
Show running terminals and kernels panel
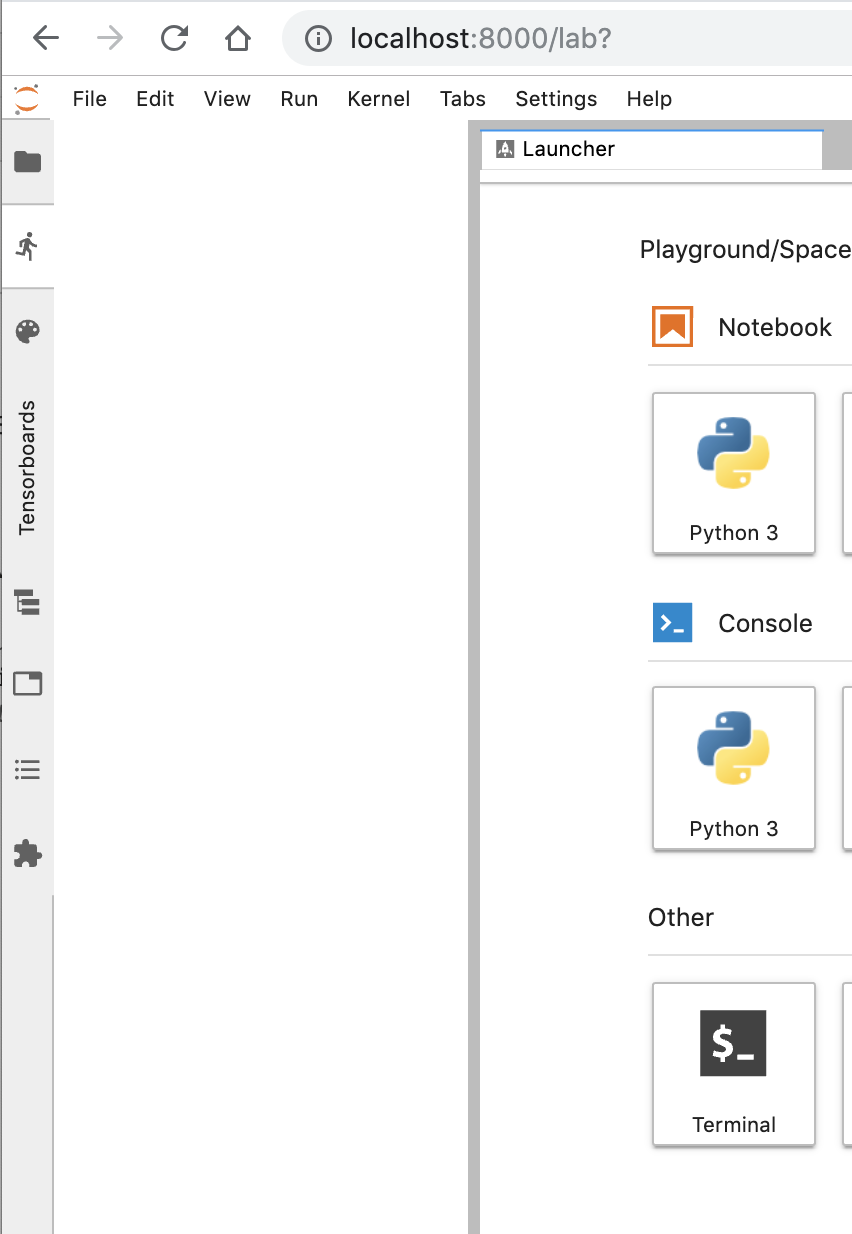pyautogui.click(x=27, y=245)
